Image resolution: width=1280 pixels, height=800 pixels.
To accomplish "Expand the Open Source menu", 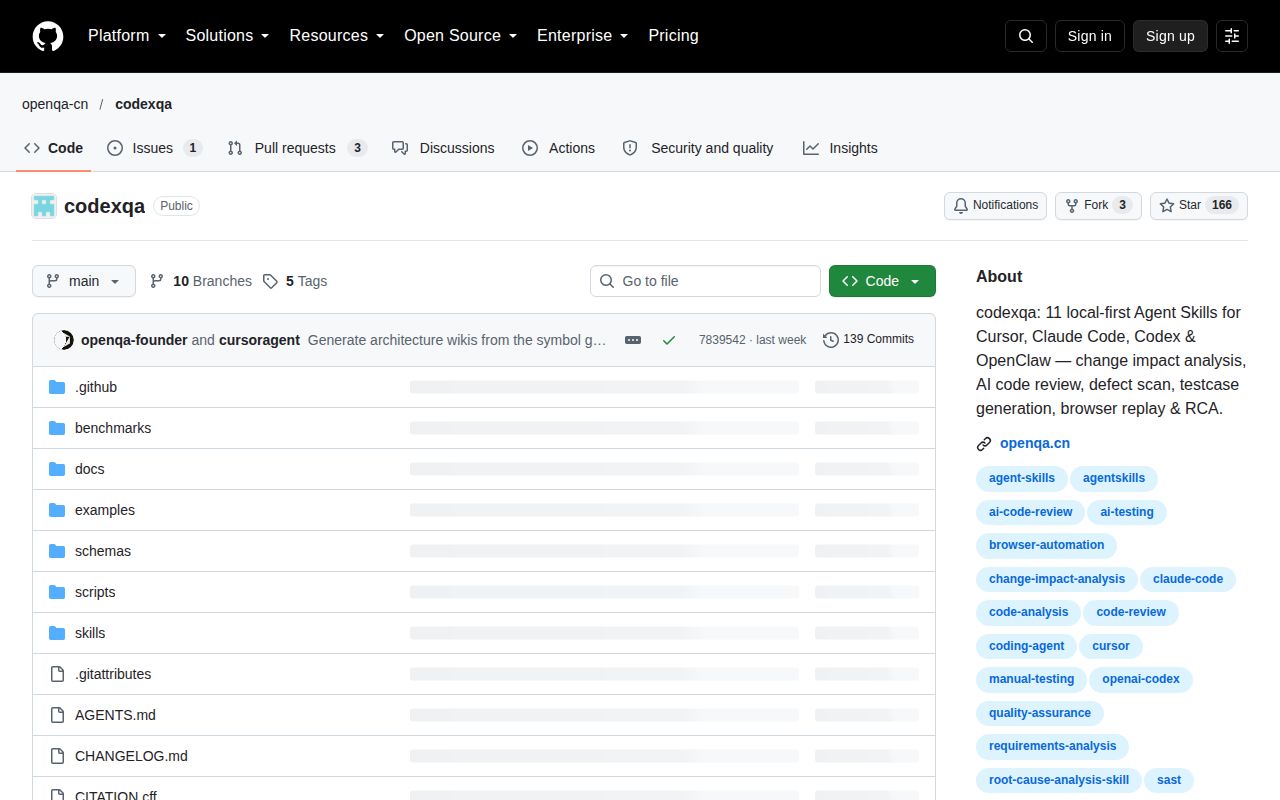I will click(460, 36).
